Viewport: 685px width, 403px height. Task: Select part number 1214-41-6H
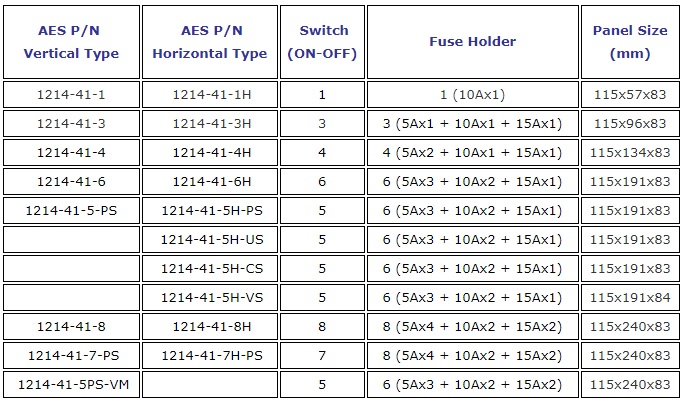[212, 181]
